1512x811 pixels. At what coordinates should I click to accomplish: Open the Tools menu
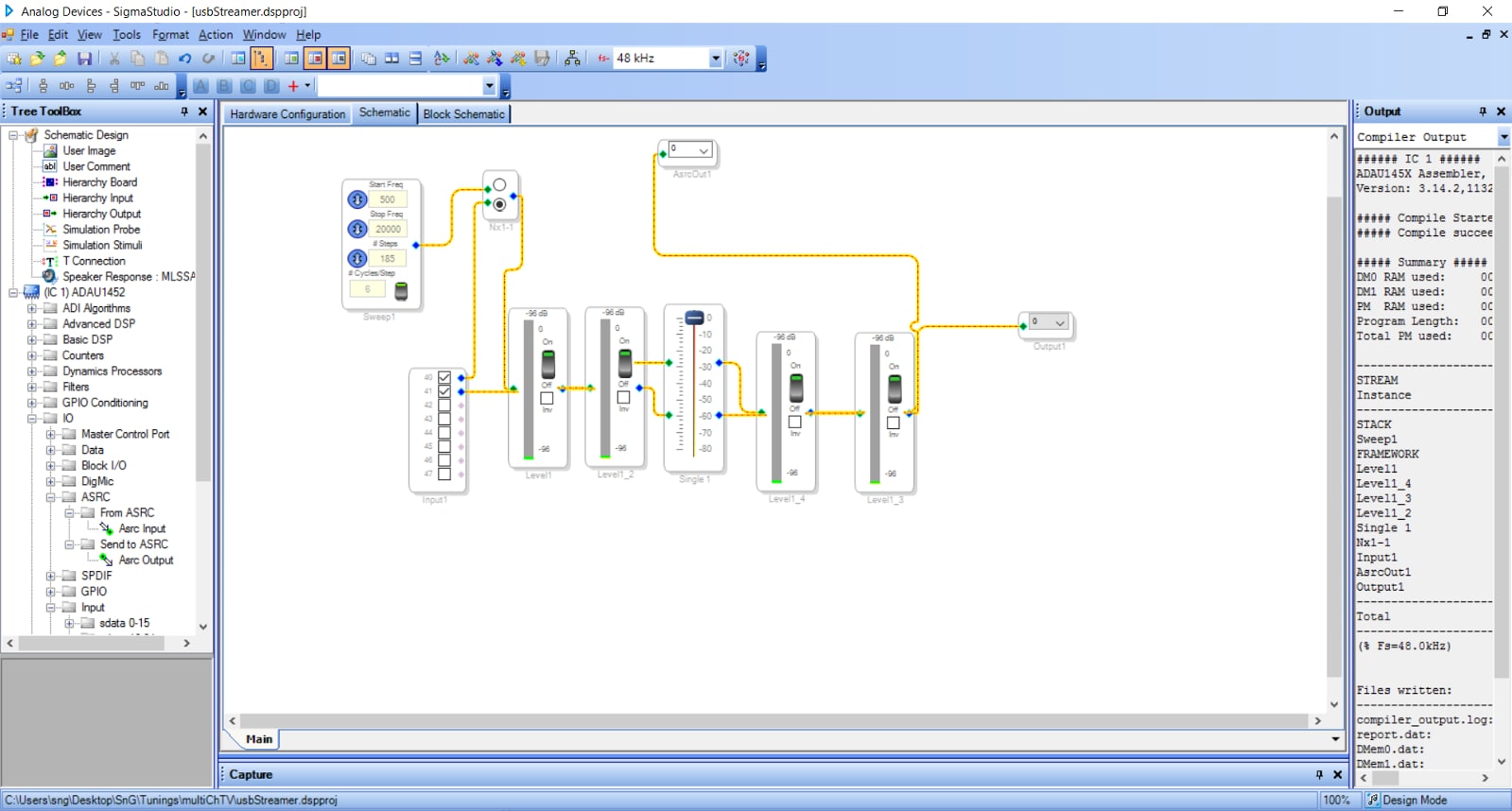[127, 34]
